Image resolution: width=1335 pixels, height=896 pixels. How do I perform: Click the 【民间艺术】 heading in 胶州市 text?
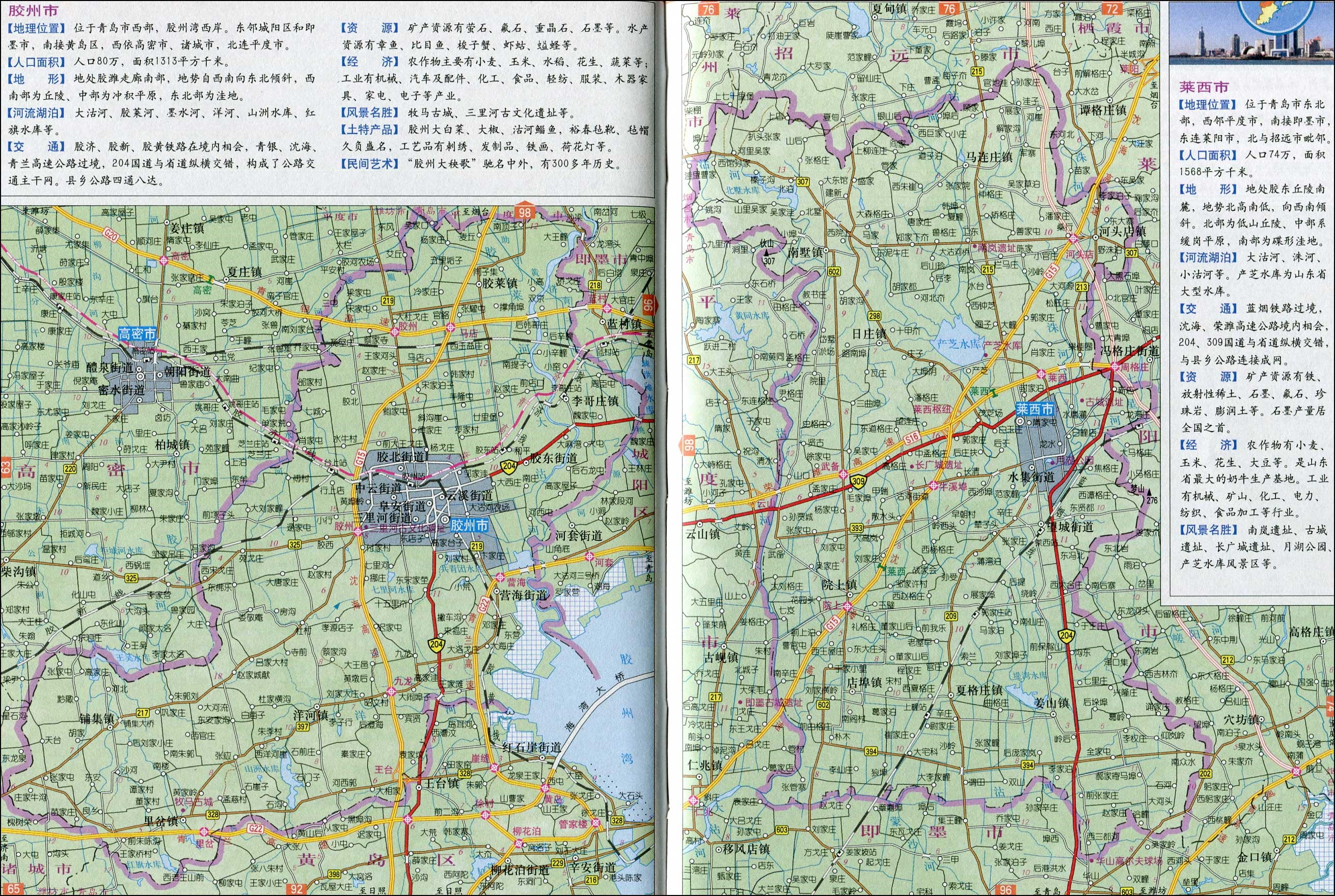pos(369,163)
